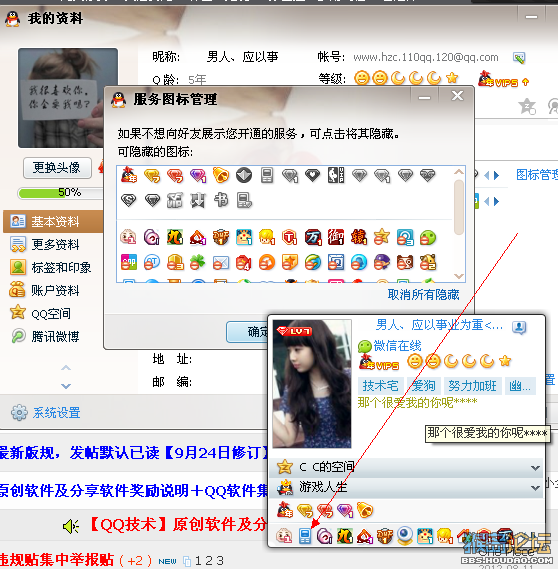Viewport: 558px width, 569px height.
Task: Open 系统设置 at the bottom left
Action: coord(46,413)
